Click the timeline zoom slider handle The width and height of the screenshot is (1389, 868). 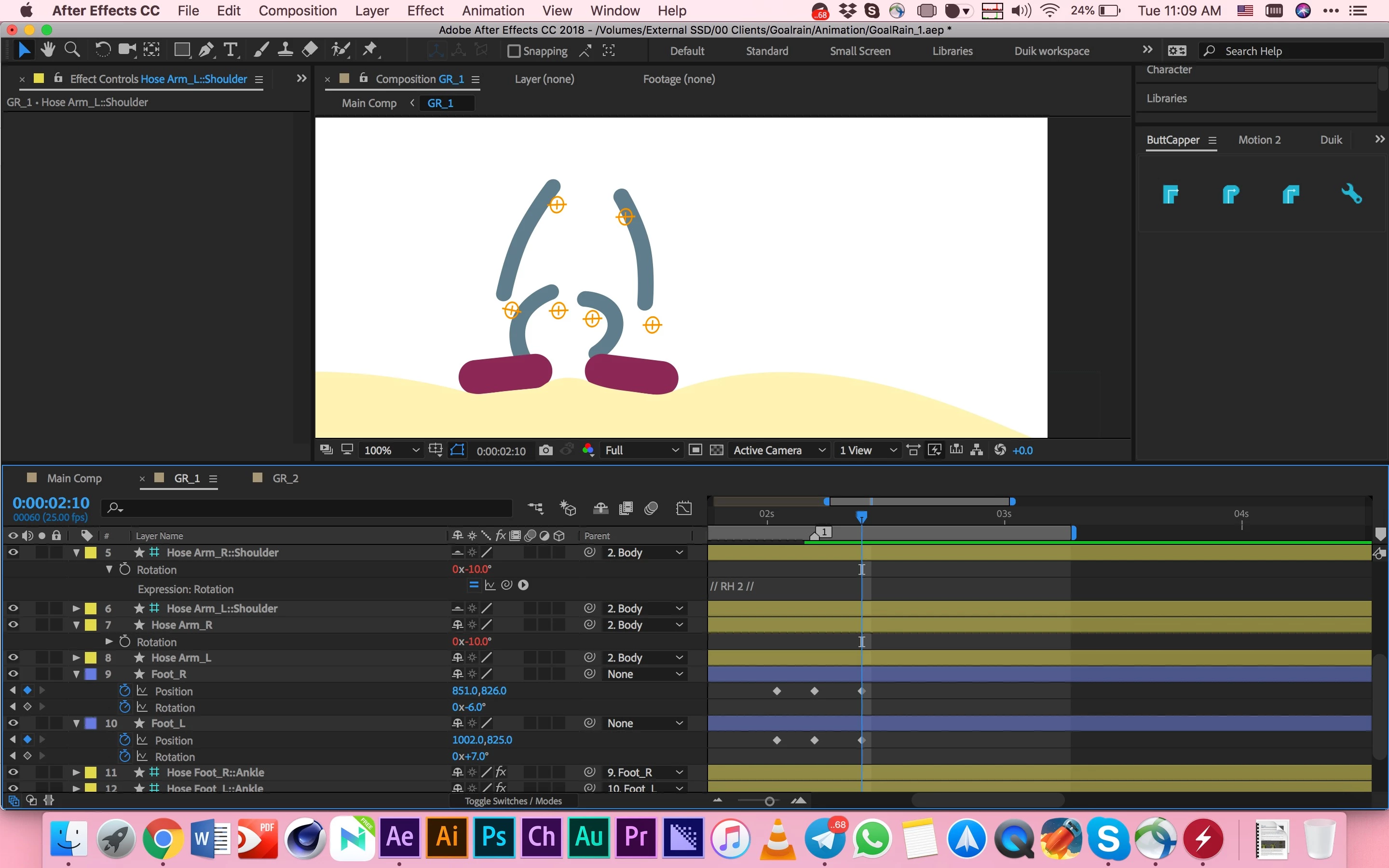click(769, 801)
